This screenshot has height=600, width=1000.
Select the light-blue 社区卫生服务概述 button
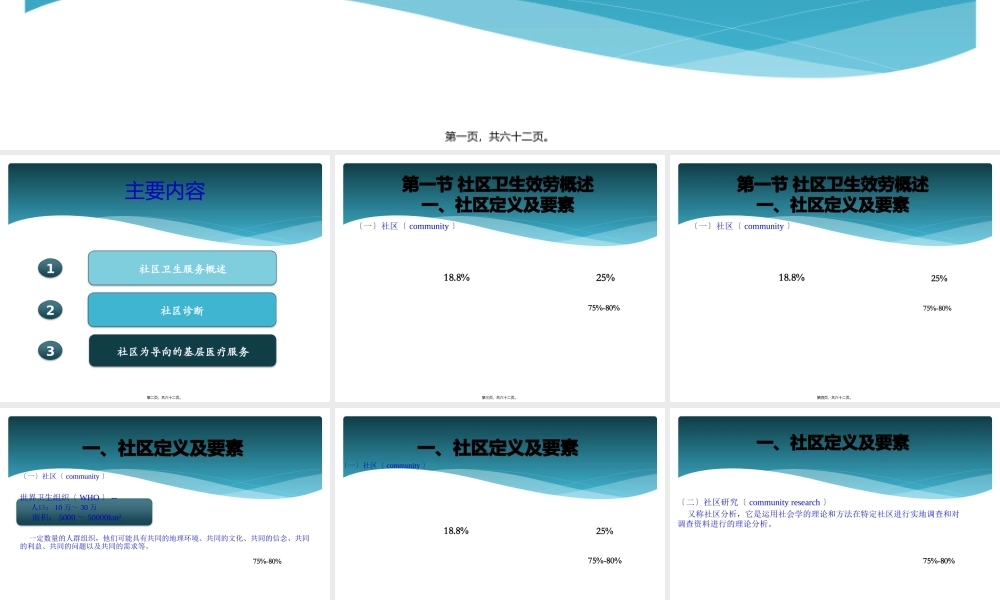coord(182,268)
